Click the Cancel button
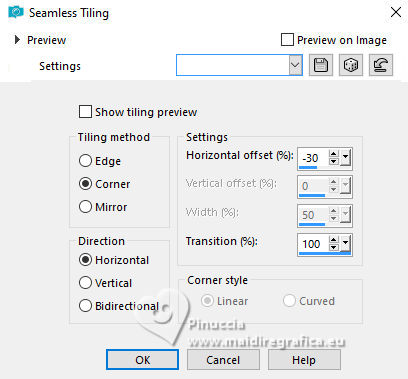Screen dimensions: 408x379 [223, 360]
